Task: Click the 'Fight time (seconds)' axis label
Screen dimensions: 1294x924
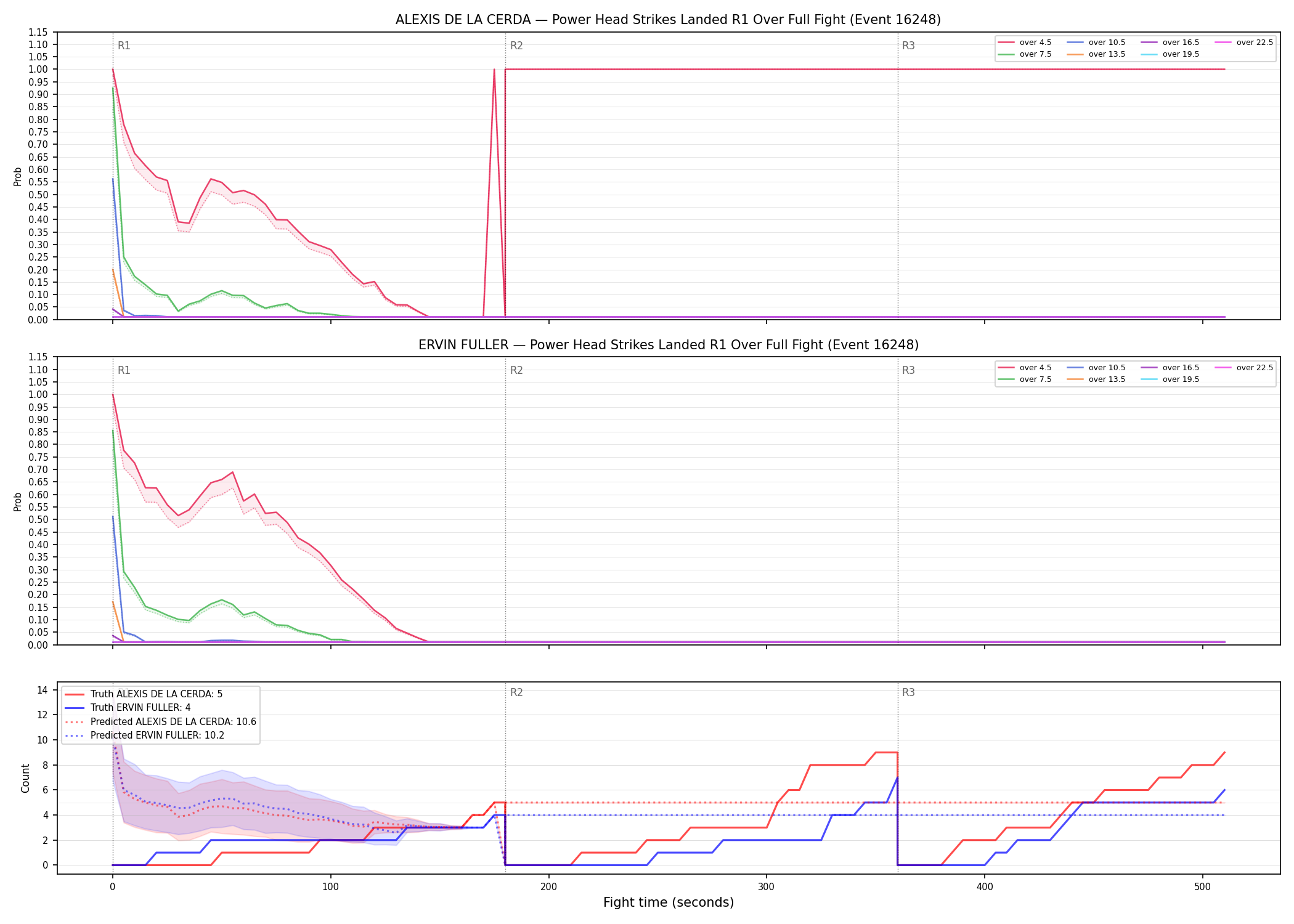Action: [669, 902]
